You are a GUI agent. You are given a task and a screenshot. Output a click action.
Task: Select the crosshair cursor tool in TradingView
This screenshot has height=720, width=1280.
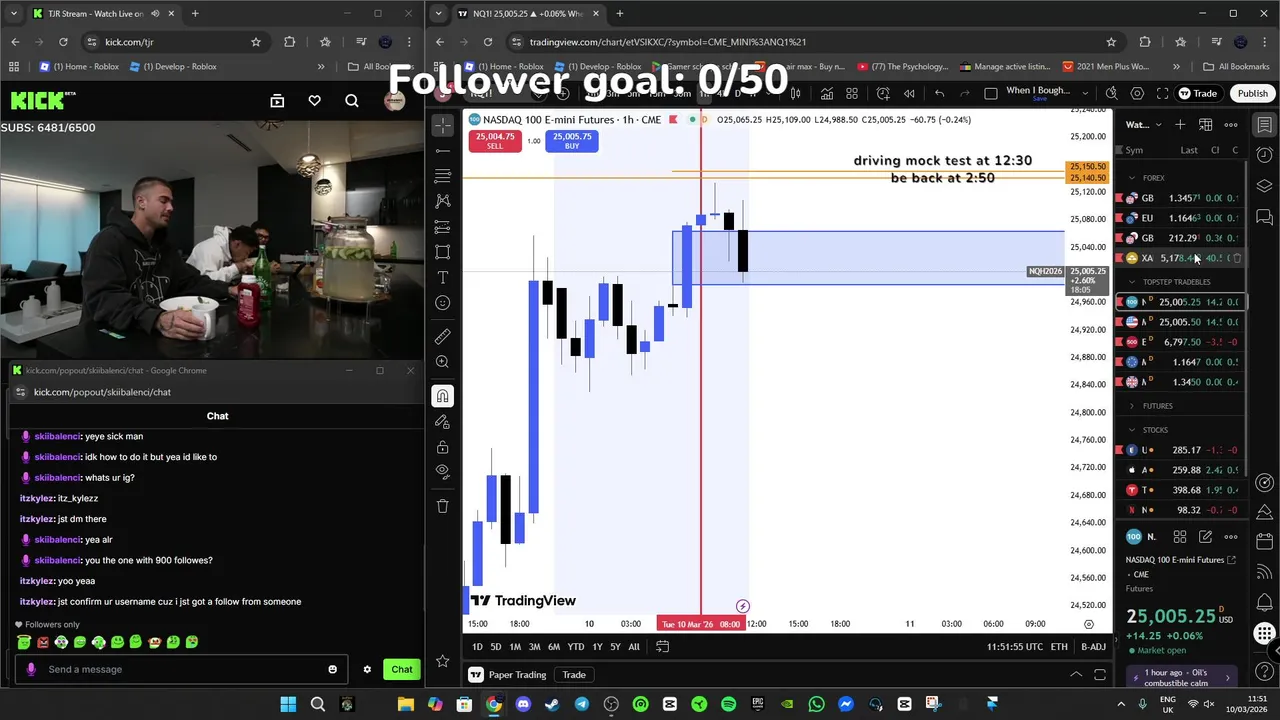click(443, 125)
